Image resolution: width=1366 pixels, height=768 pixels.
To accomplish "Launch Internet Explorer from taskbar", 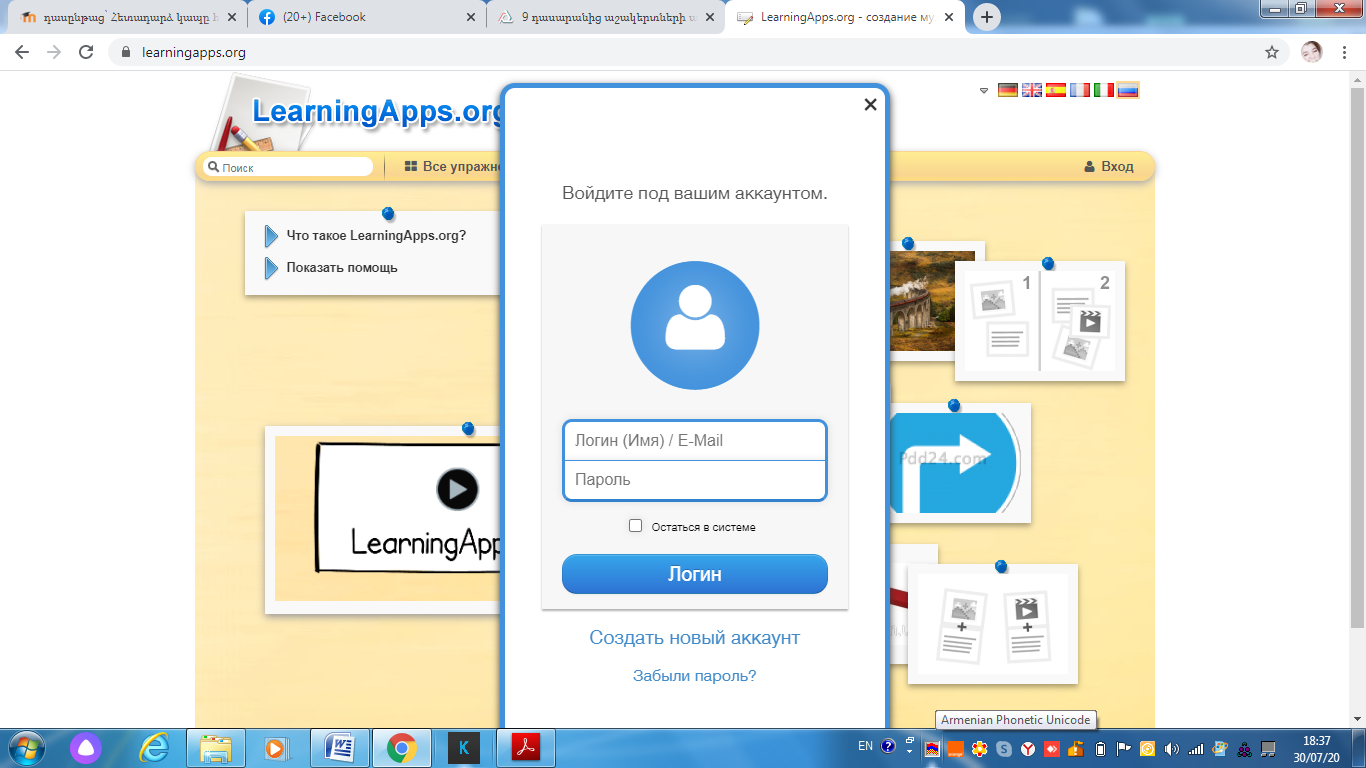I will tap(154, 748).
